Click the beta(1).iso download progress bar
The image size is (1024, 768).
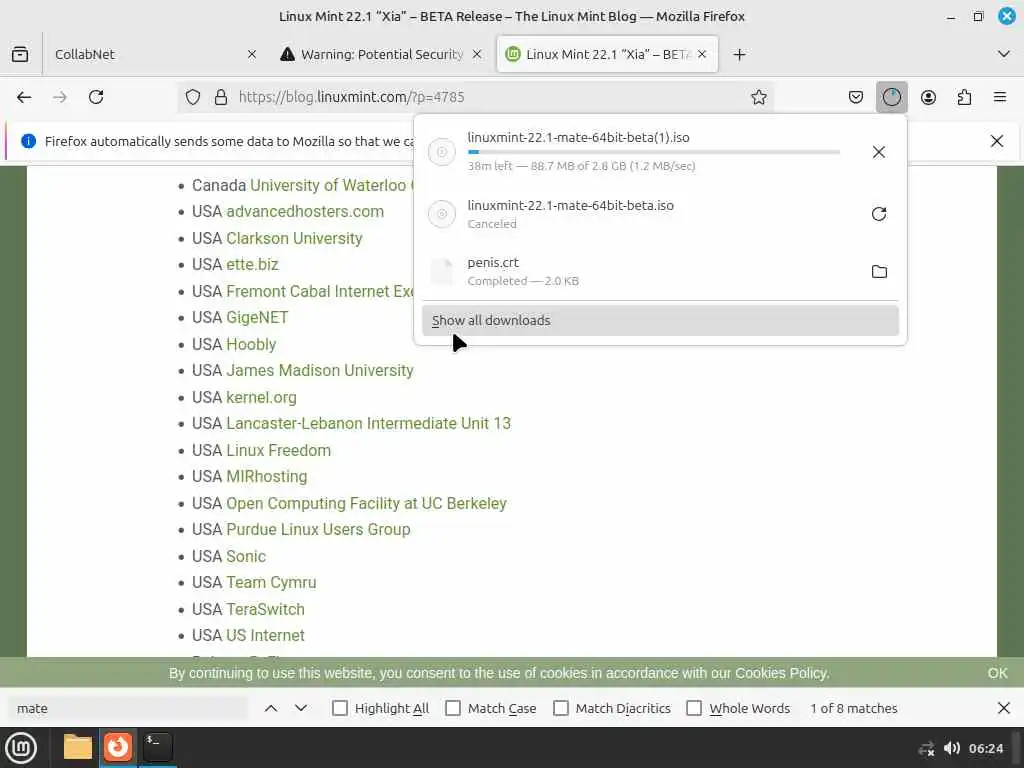[654, 152]
